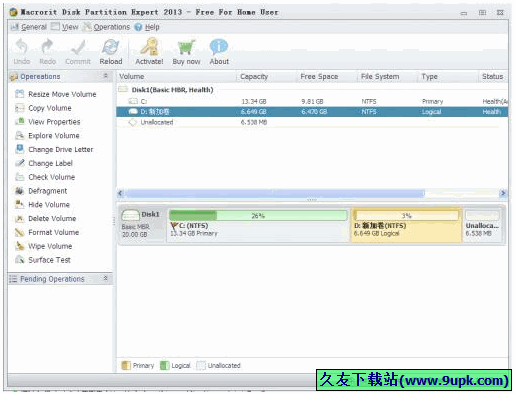Sort by File System column
Viewport: 515px width, 394px height.
coord(387,77)
